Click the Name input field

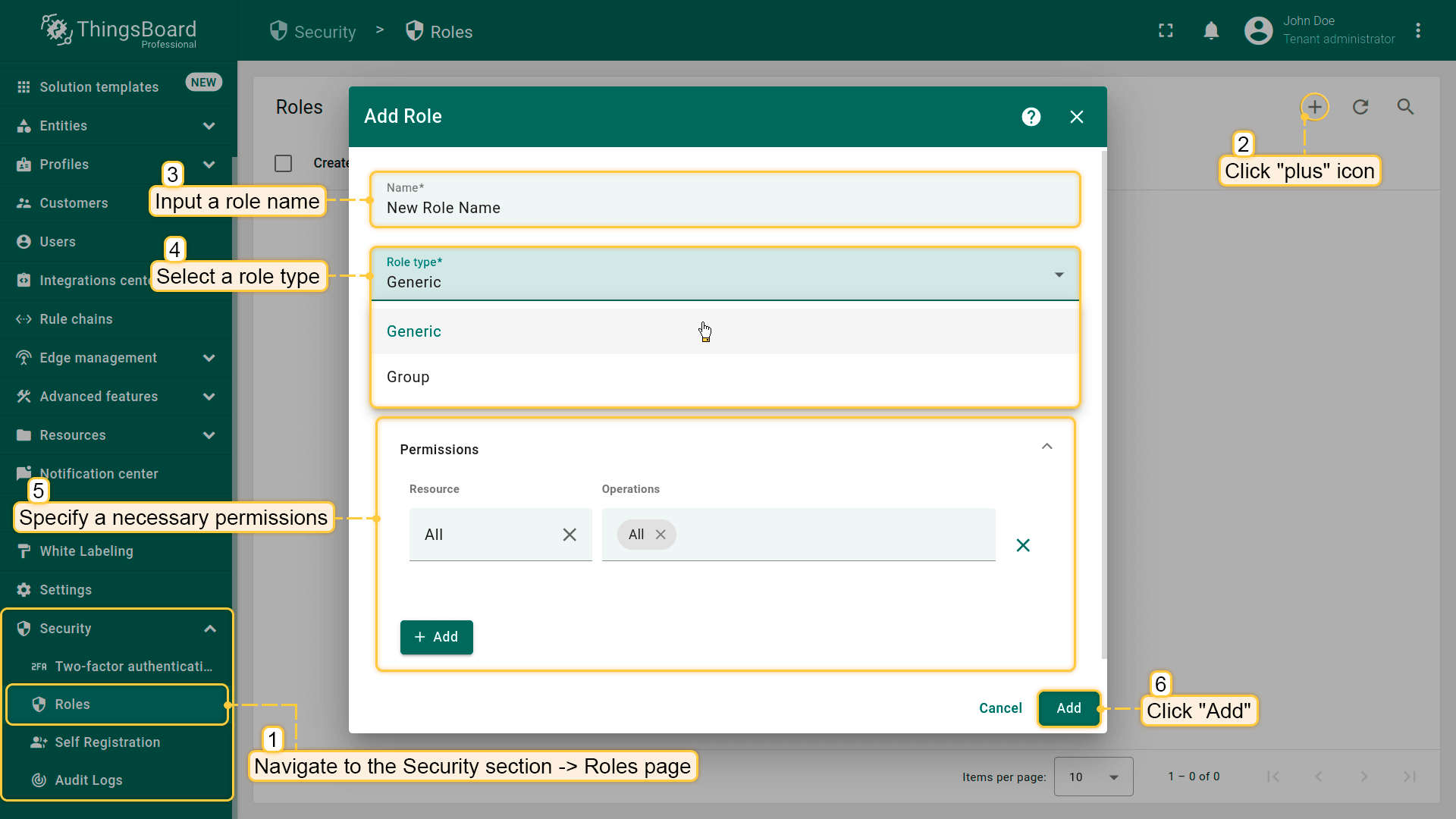(724, 208)
